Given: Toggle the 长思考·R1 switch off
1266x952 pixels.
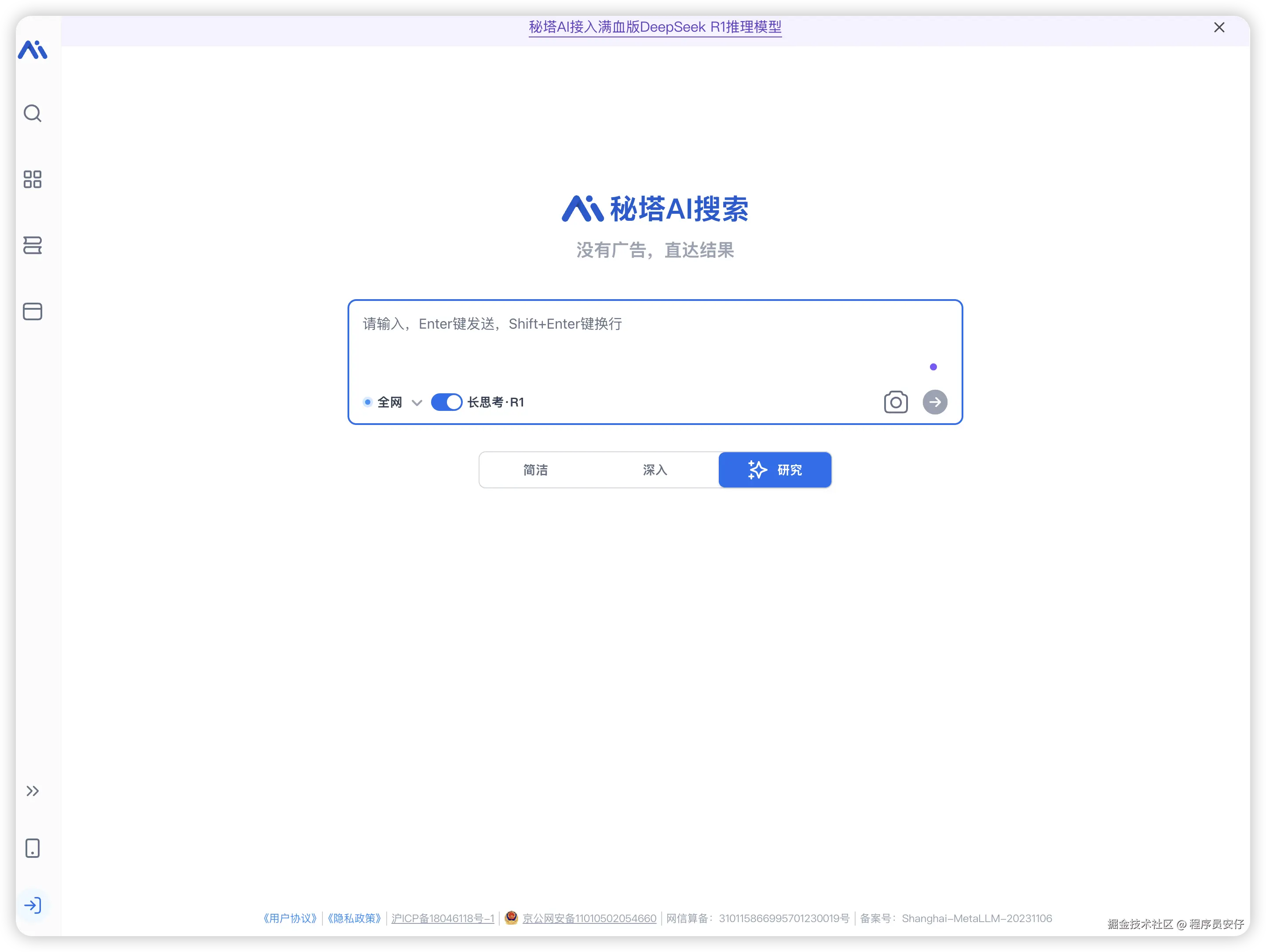Looking at the screenshot, I should click(446, 402).
